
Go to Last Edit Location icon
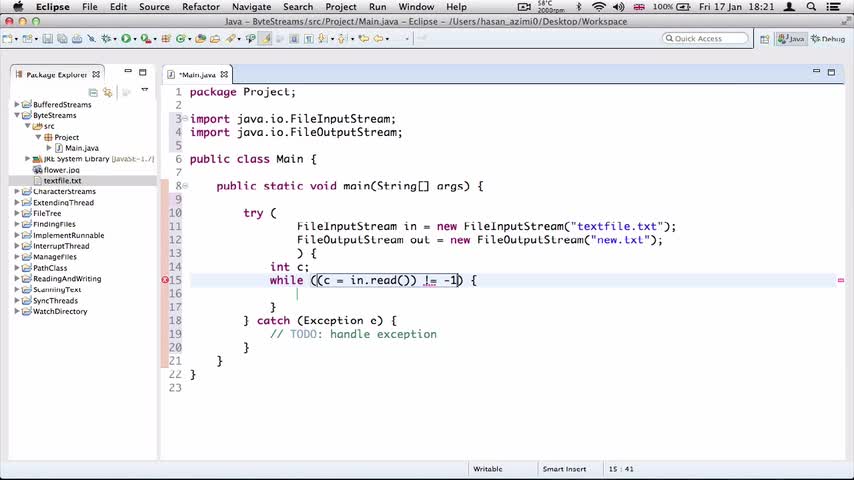pyautogui.click(x=363, y=39)
